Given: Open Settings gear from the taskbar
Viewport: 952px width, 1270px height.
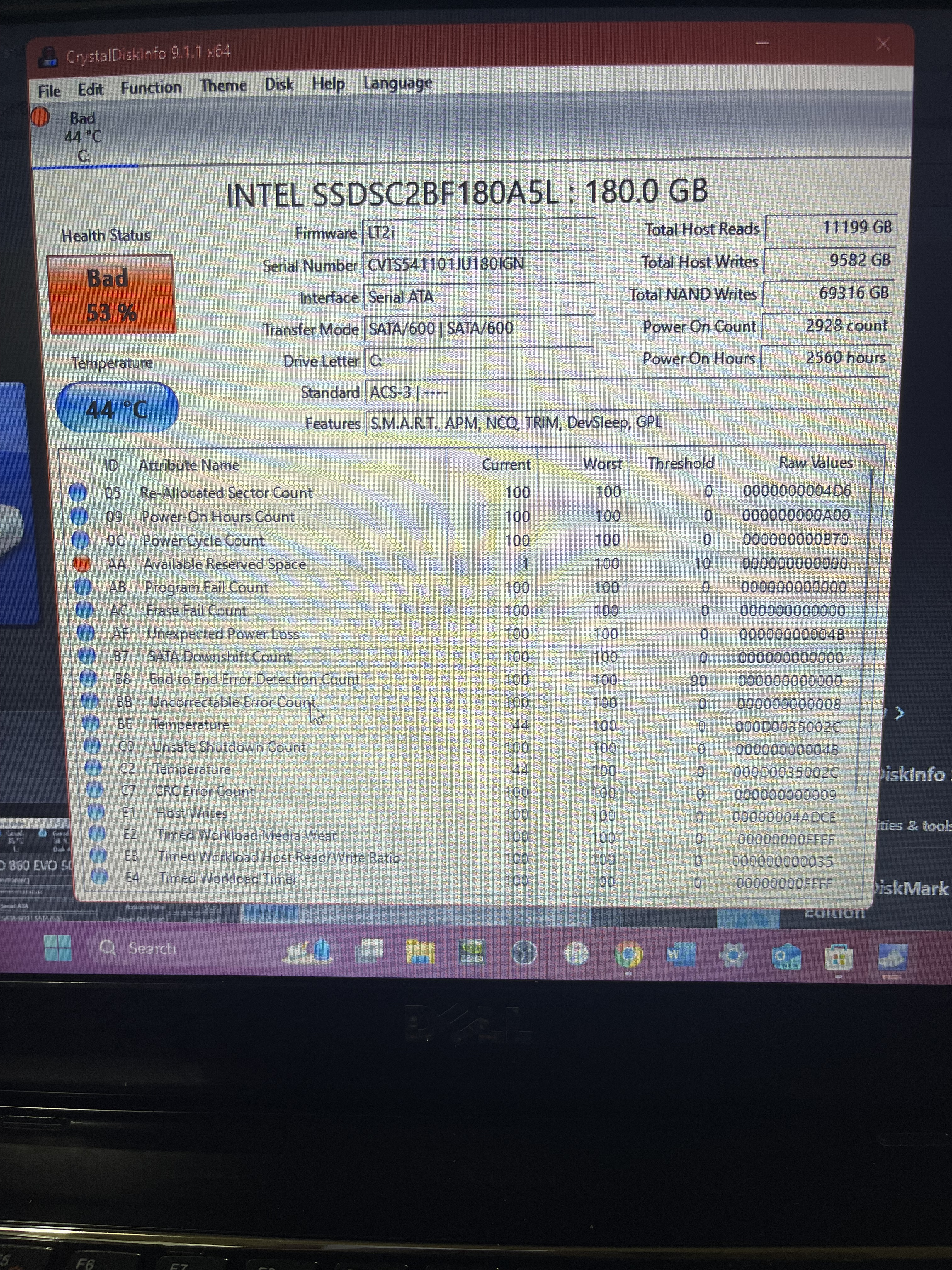Looking at the screenshot, I should coord(733,956).
